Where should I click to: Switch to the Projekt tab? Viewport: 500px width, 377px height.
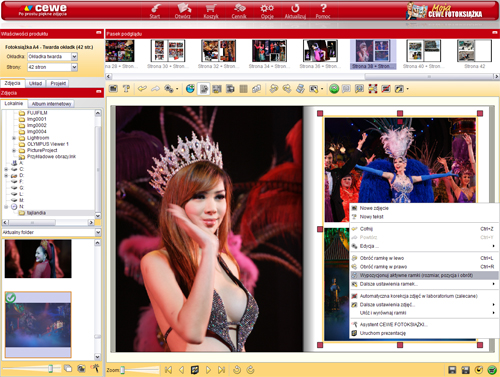(x=58, y=83)
